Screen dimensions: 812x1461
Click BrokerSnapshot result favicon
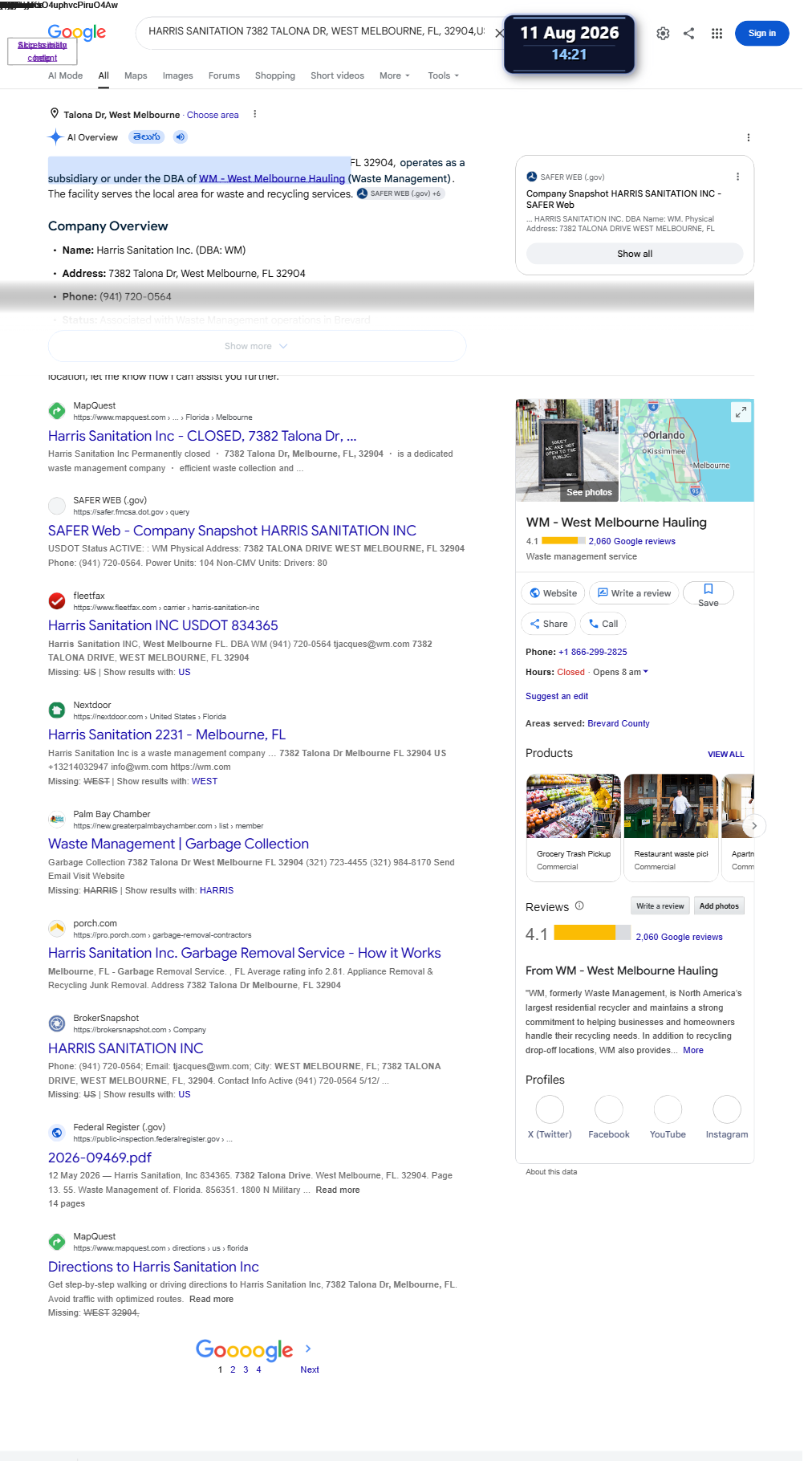click(57, 1024)
